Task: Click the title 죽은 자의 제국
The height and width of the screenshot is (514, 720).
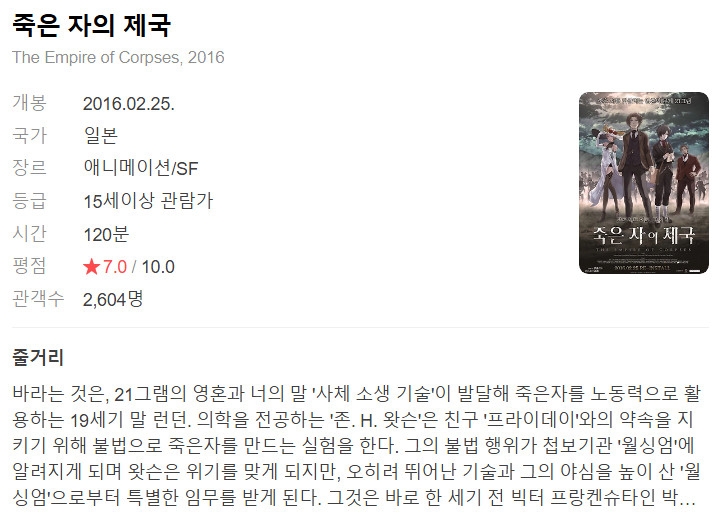Action: click(91, 25)
